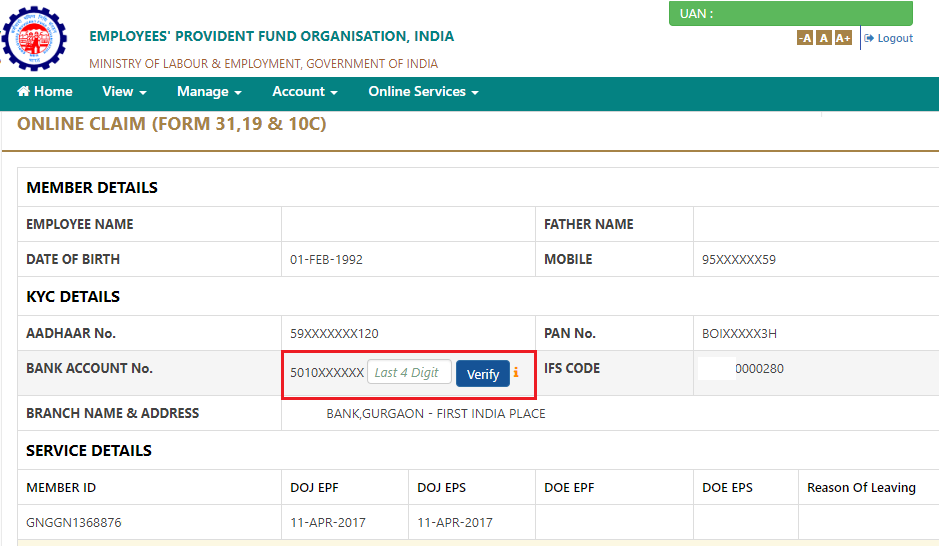Log out of the EPFO portal
This screenshot has width=939, height=546.
tap(889, 38)
